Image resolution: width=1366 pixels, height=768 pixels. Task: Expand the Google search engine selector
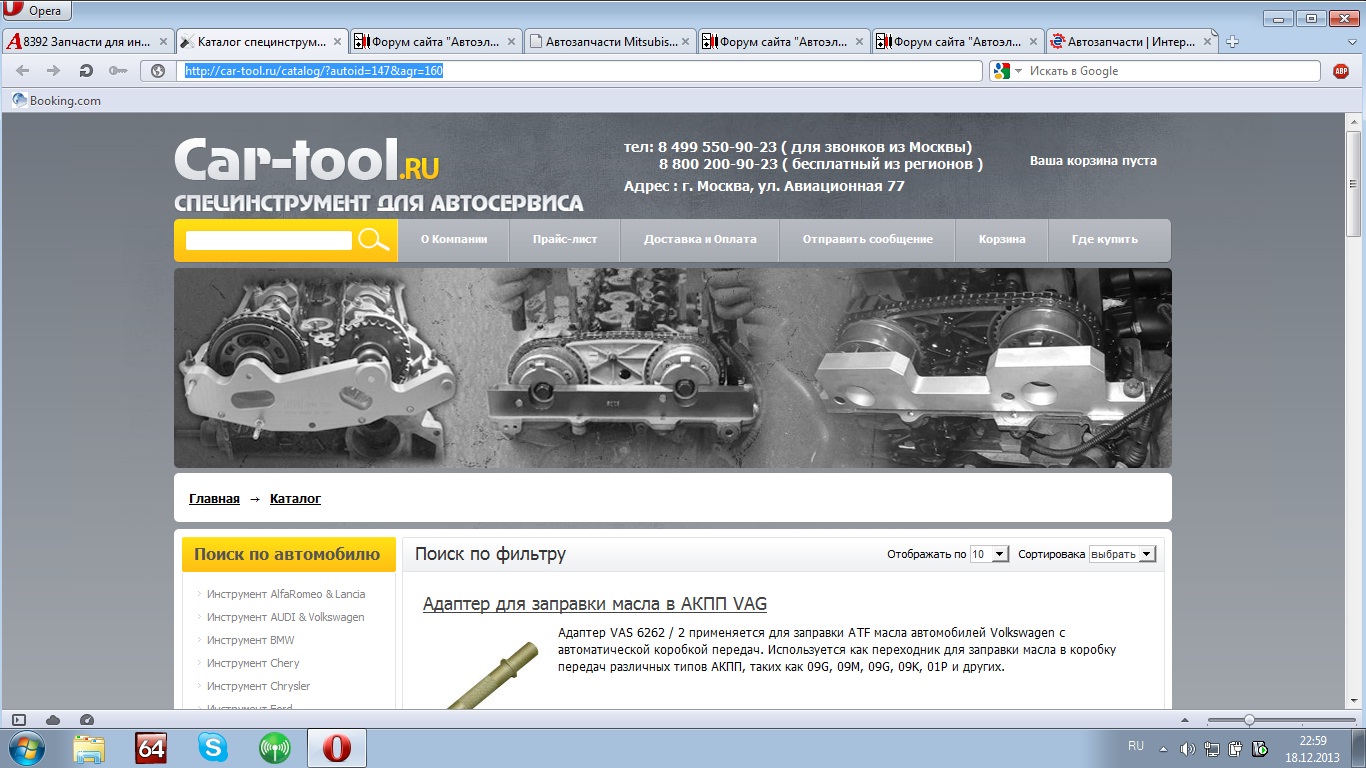pos(1006,71)
